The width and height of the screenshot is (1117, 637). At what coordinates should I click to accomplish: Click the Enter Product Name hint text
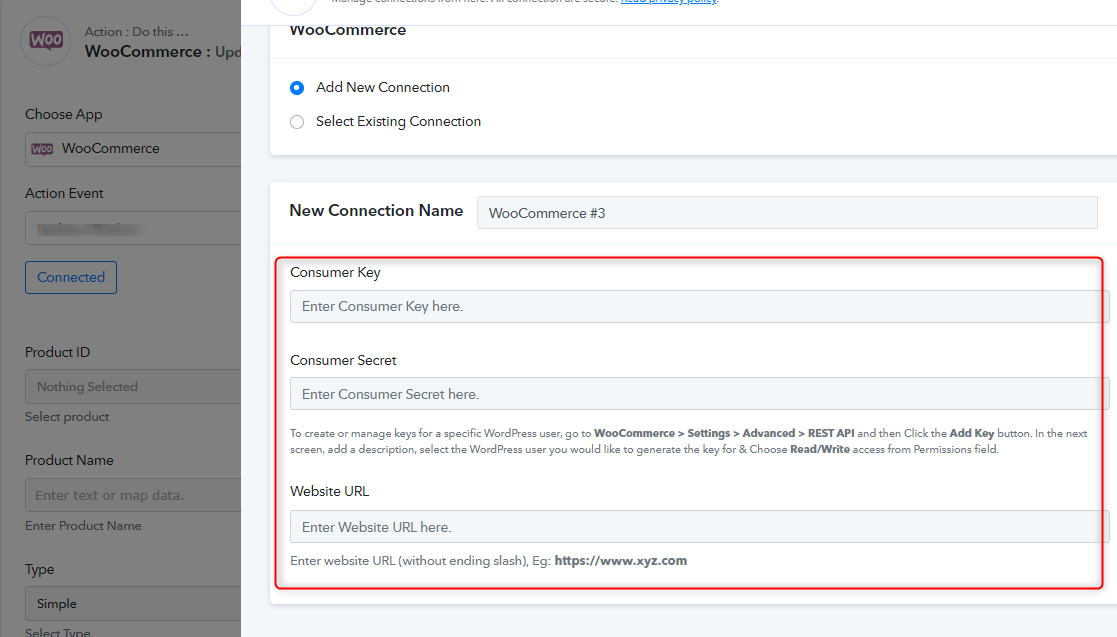coord(83,526)
